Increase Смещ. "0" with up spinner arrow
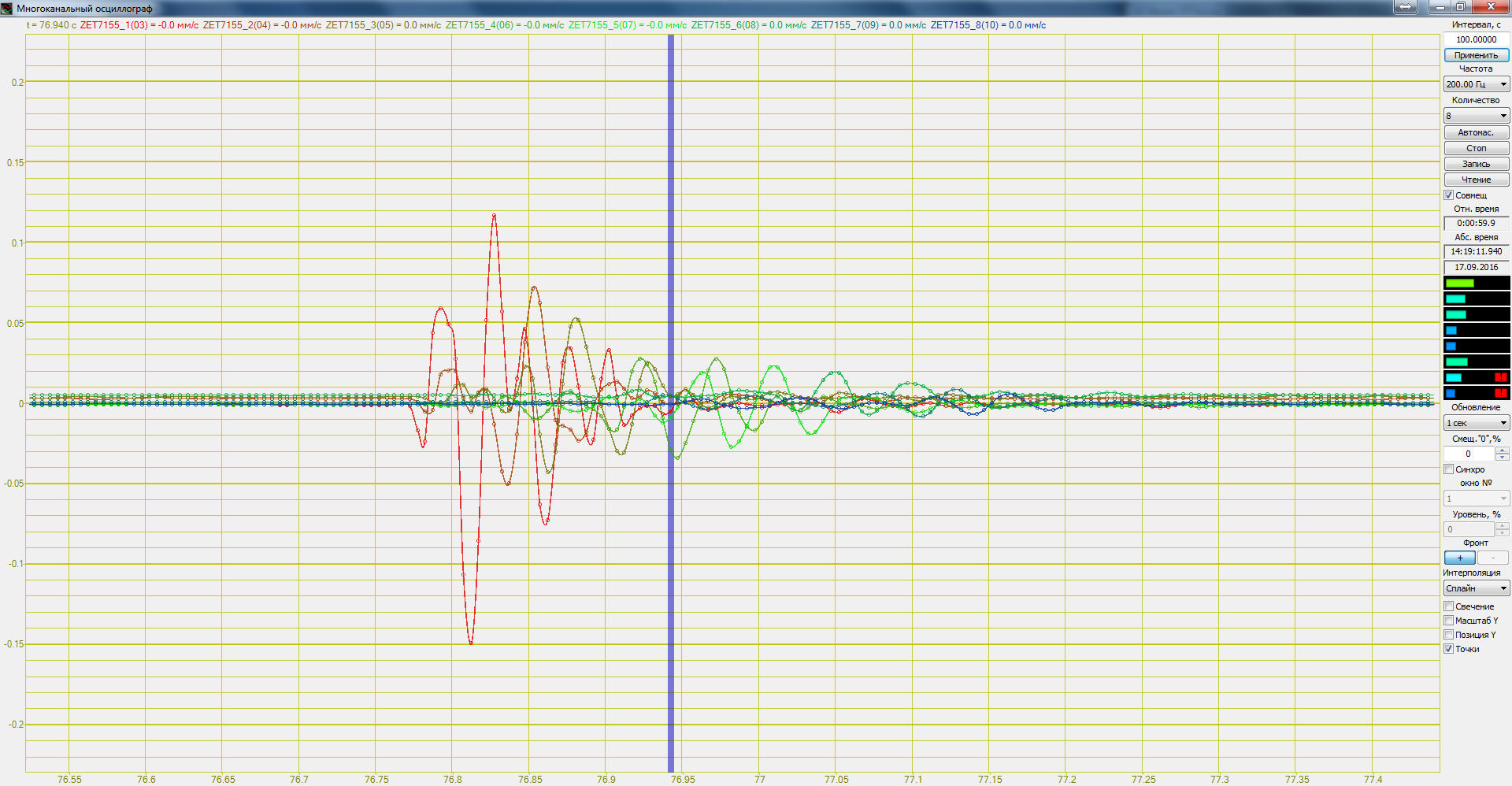 tap(1502, 450)
